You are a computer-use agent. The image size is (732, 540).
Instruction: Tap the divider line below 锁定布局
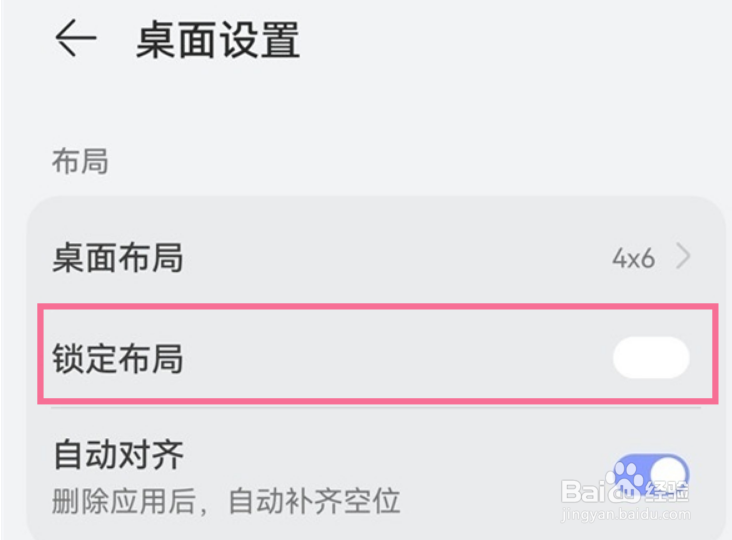376,407
